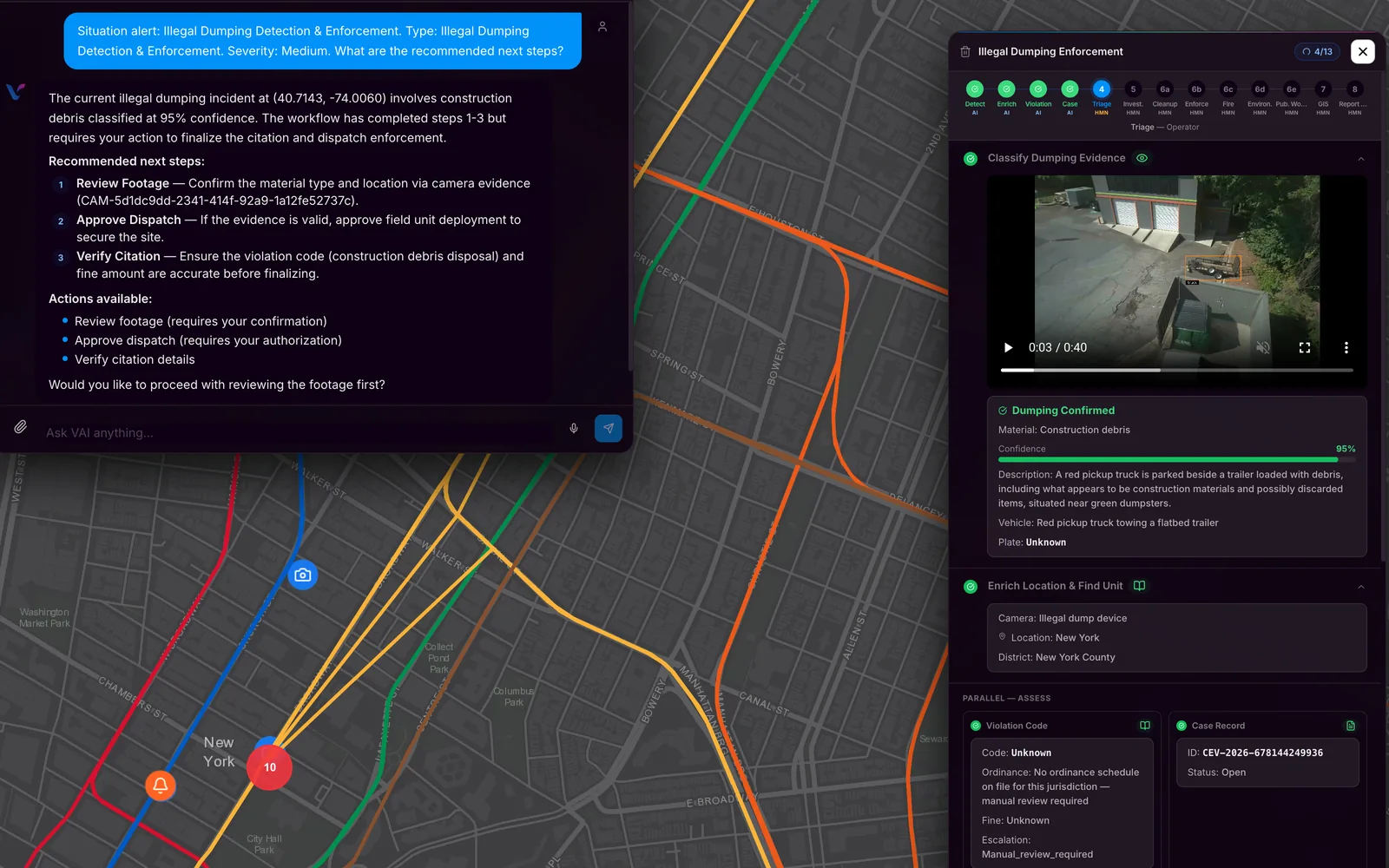Click green check icon before Classify Dumping Evidence
The image size is (1389, 868).
971,159
